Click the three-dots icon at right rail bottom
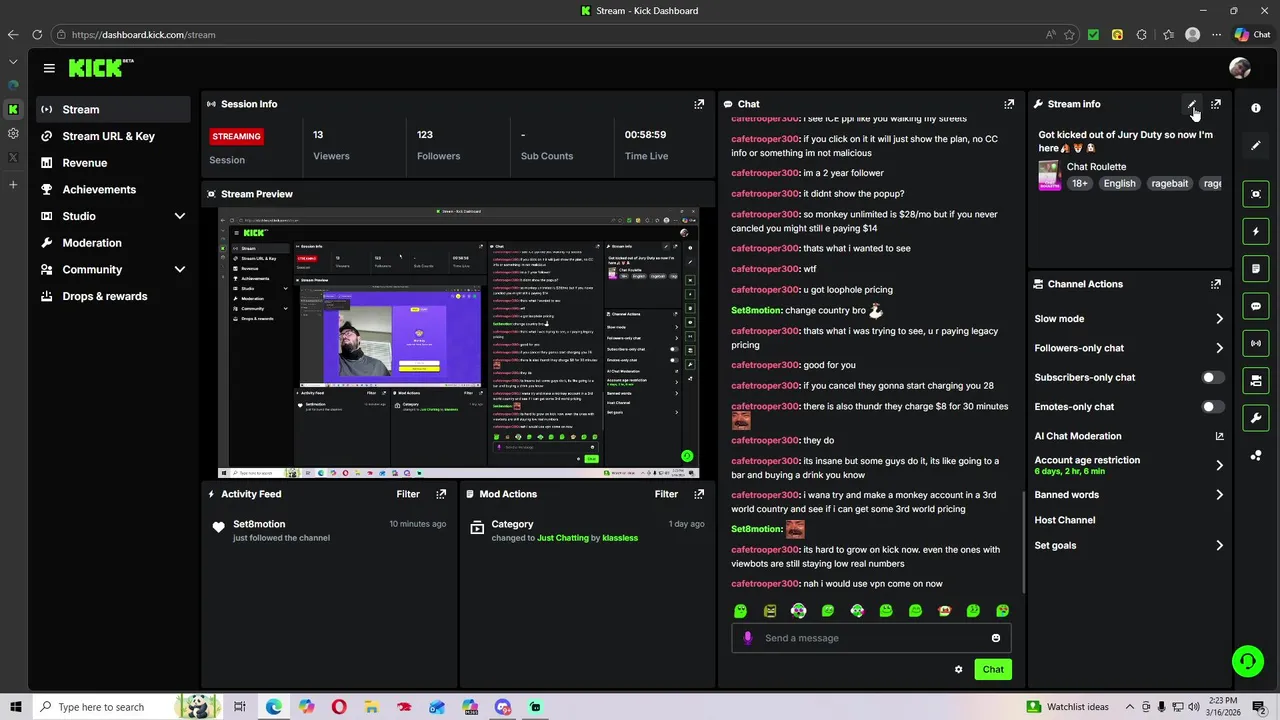This screenshot has height=720, width=1280. (x=1256, y=456)
